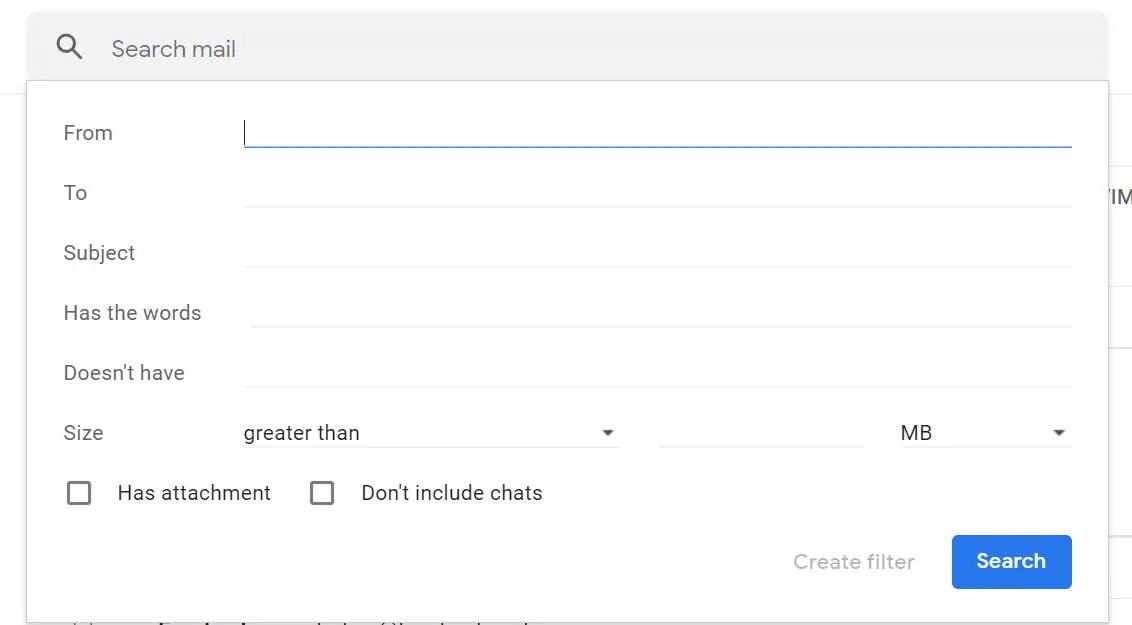The image size is (1132, 625).
Task: Click the Don't include chats label
Action: (452, 492)
